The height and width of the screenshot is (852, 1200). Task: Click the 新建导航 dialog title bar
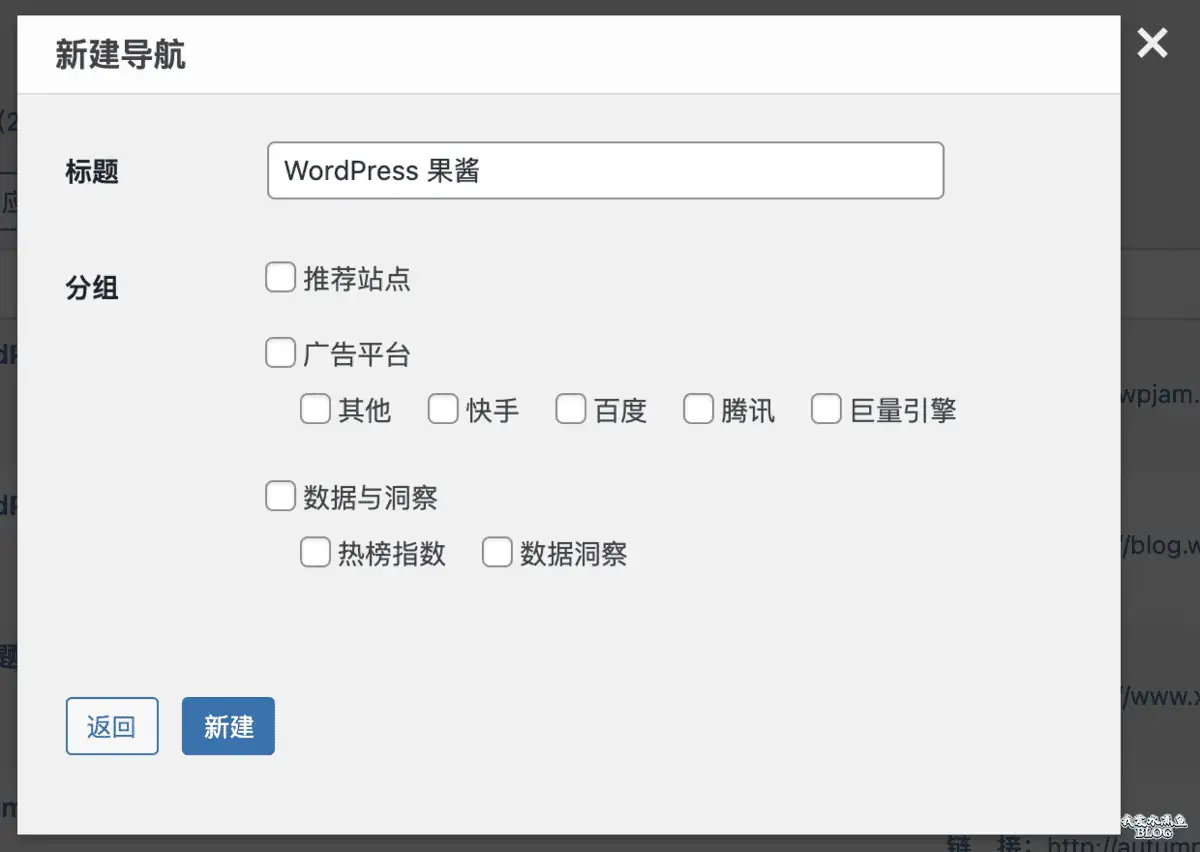pos(121,55)
